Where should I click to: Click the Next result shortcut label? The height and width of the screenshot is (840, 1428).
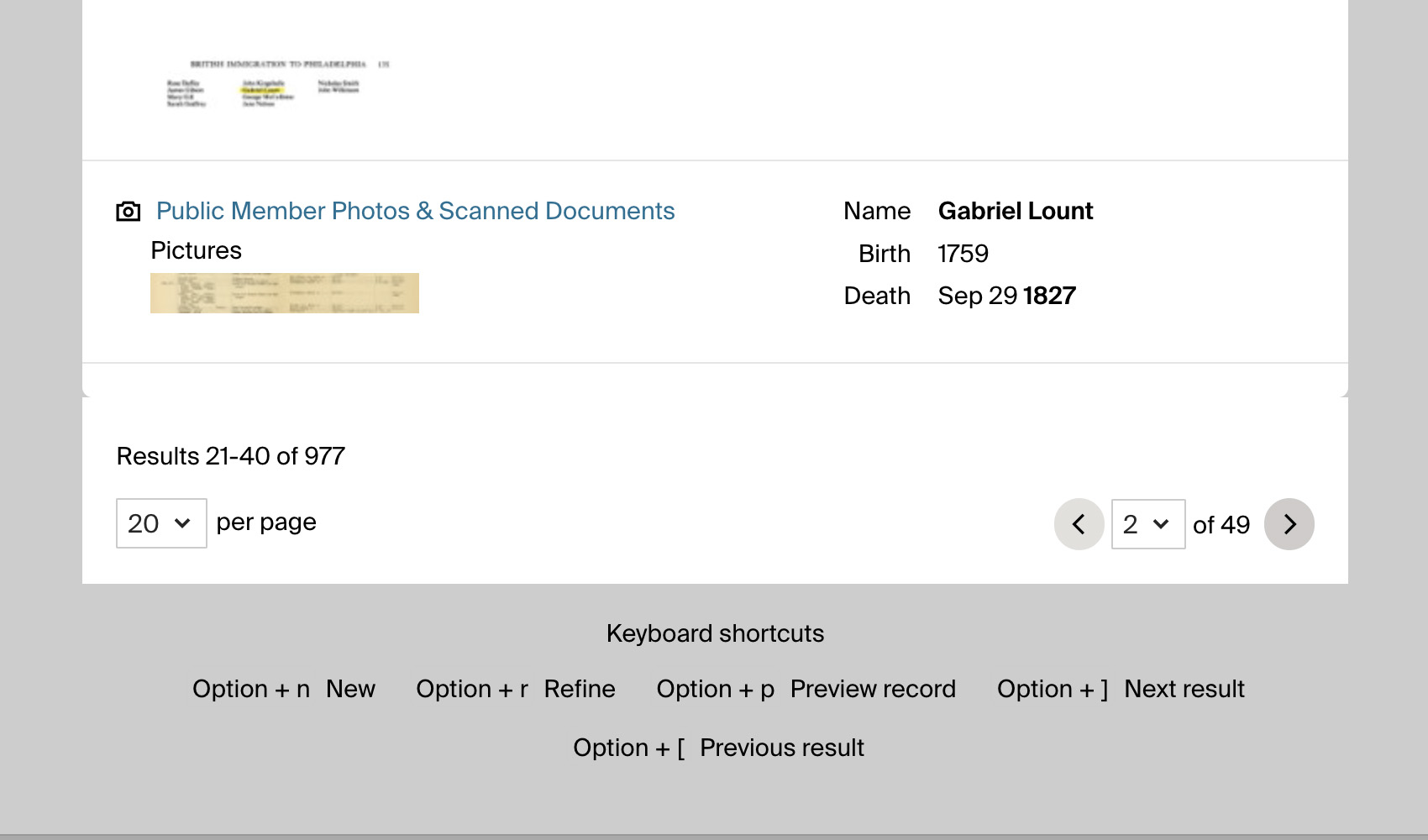coord(1184,689)
